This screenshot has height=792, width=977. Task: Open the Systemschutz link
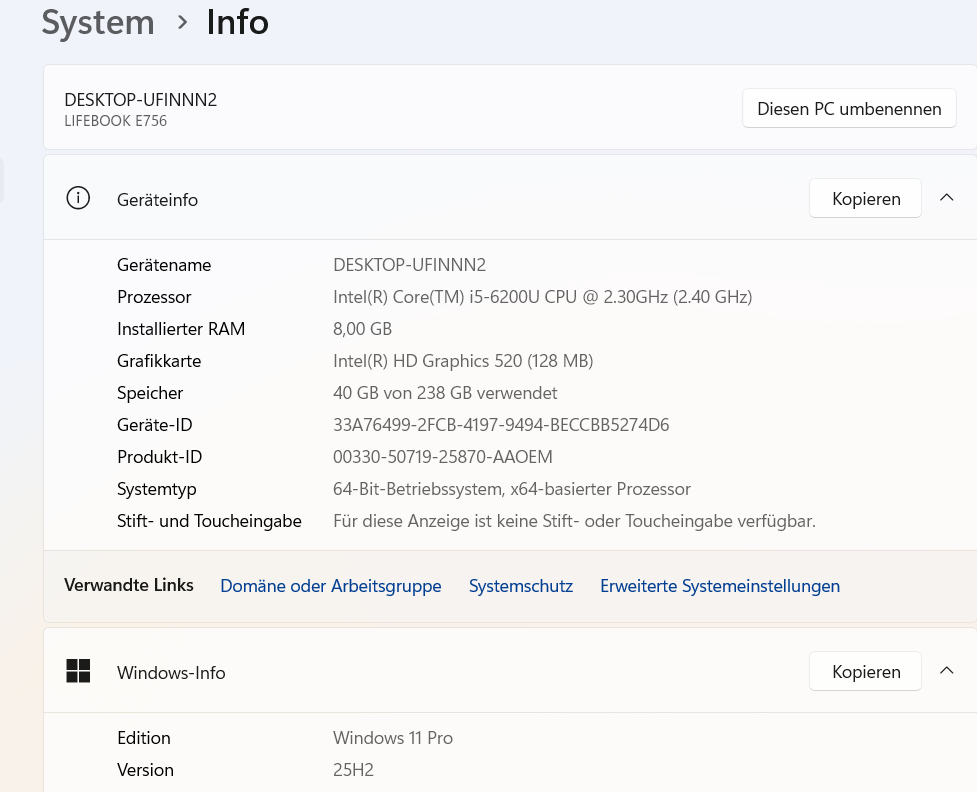(521, 586)
